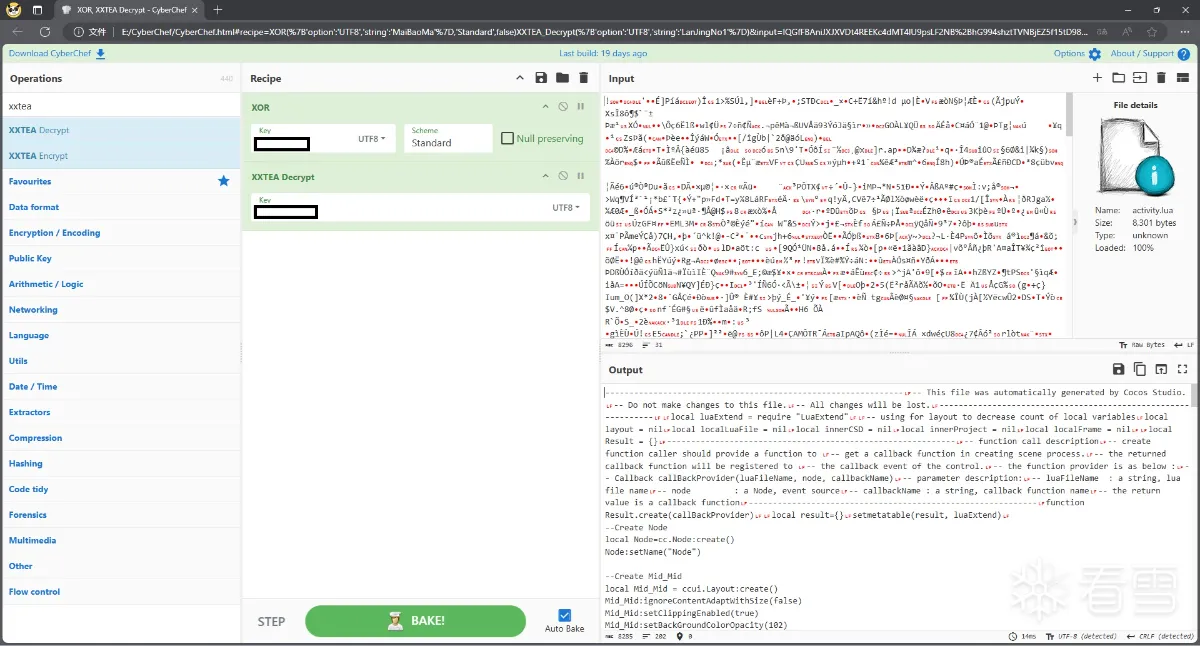Expand the Data format category
Image resolution: width=1200 pixels, height=646 pixels.
[x=120, y=207]
